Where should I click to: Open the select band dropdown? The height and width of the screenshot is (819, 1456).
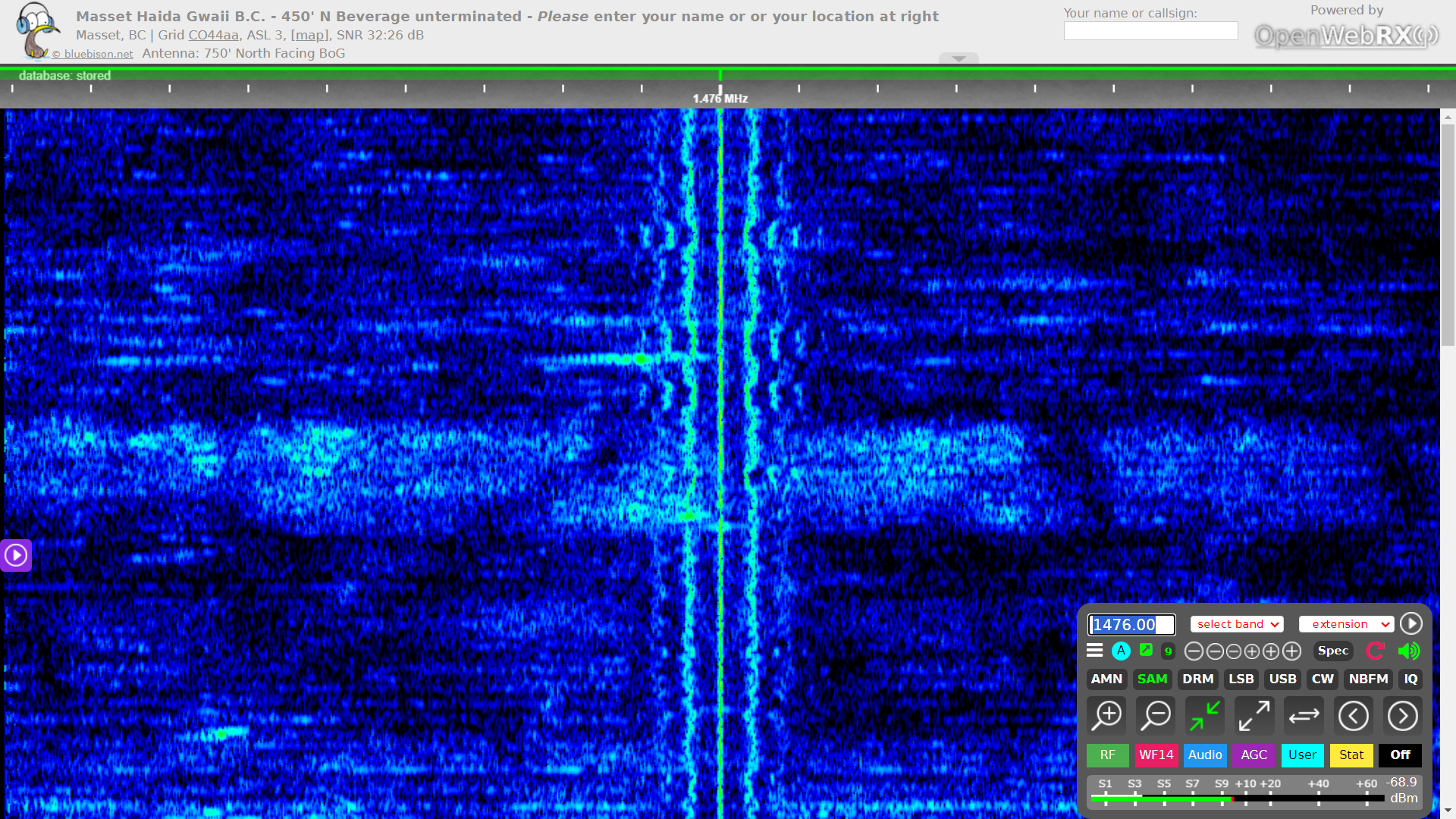click(1237, 624)
